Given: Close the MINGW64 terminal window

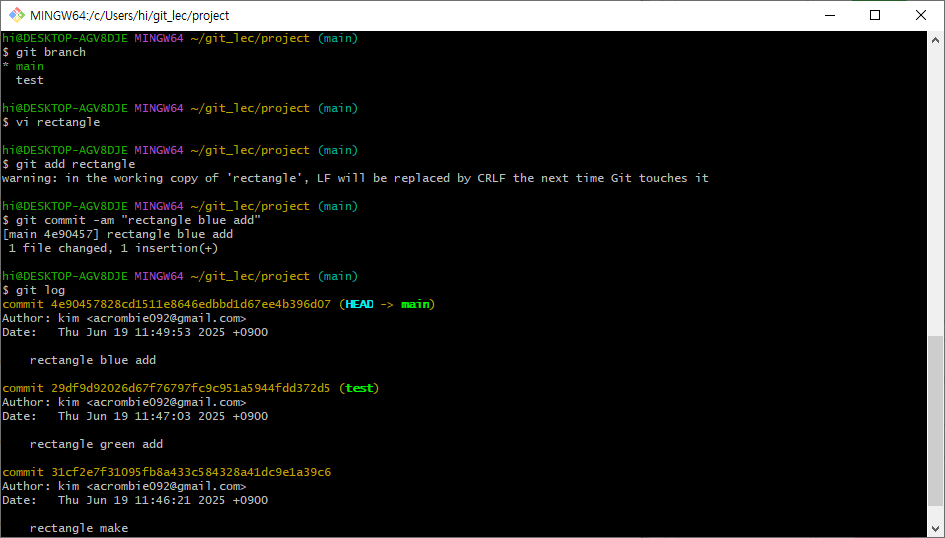Looking at the screenshot, I should click(x=921, y=15).
